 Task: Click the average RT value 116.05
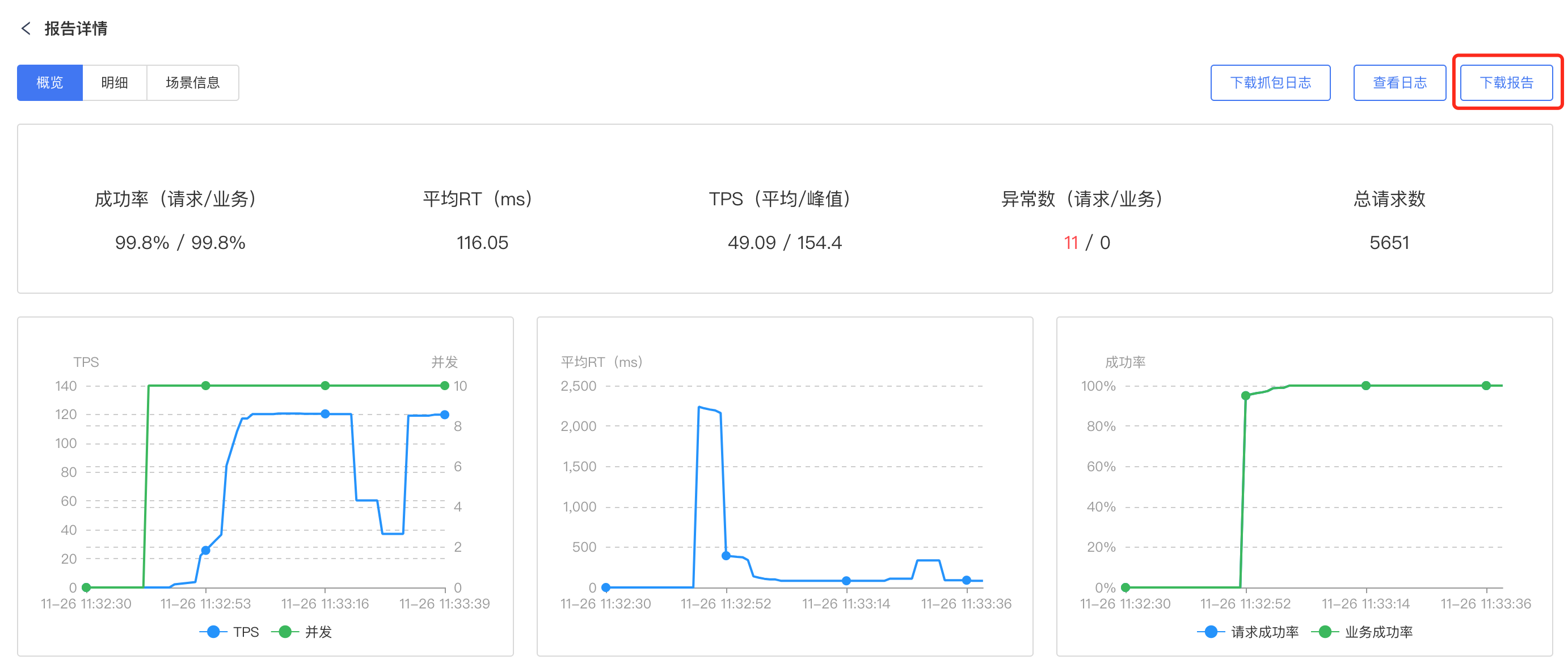coord(482,243)
